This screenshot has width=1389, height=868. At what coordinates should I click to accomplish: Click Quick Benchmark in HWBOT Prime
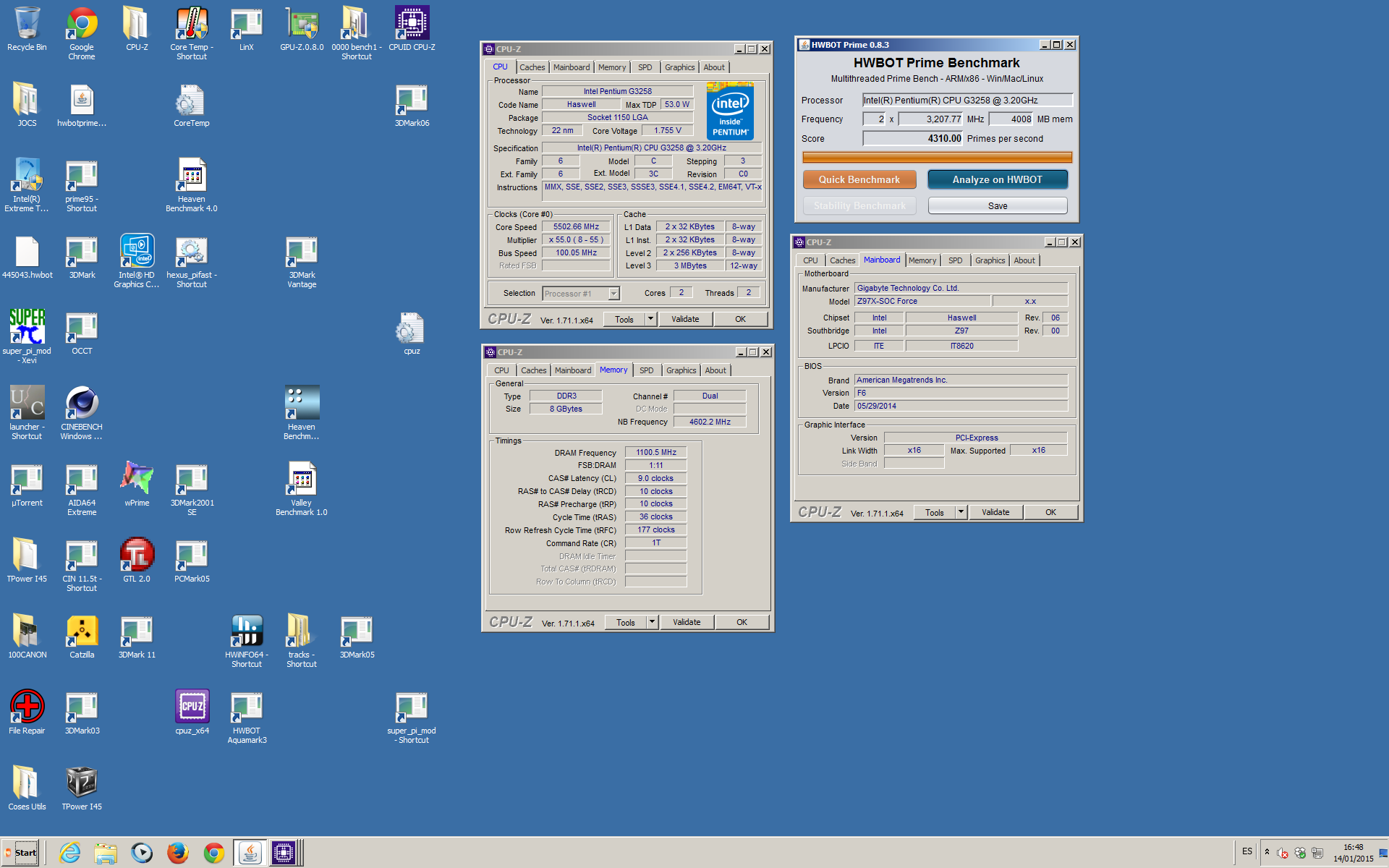[x=859, y=179]
